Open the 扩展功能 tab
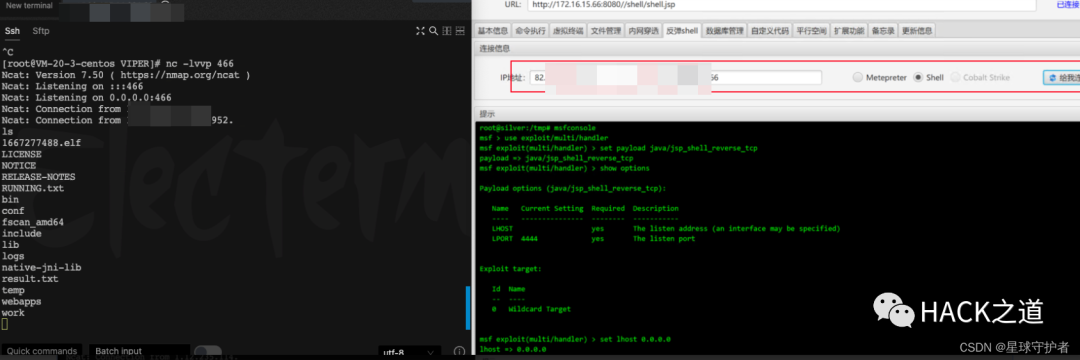Viewport: 1080px width, 360px height. 849,30
